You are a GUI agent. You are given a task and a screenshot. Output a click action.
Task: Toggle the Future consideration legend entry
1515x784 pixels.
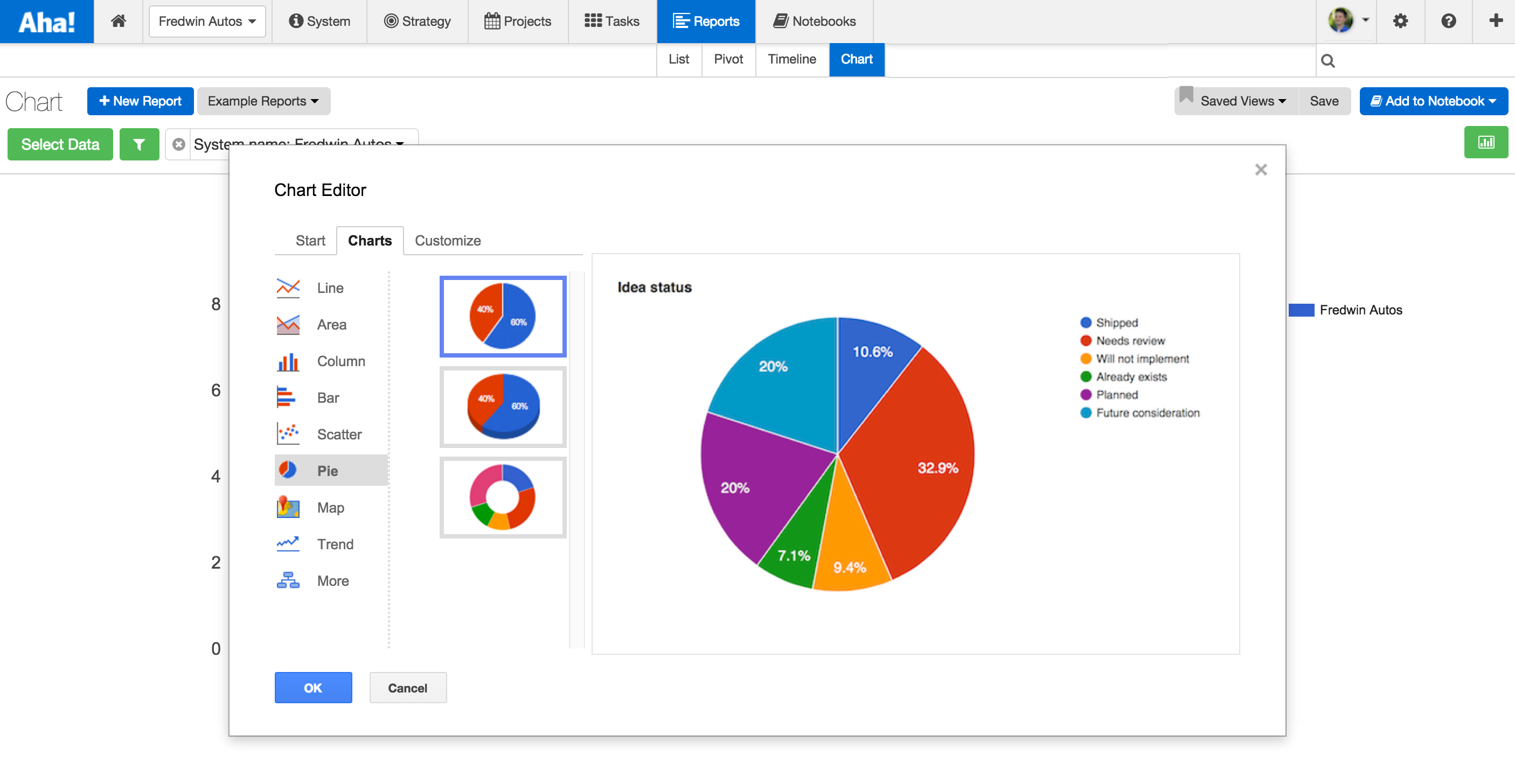coord(1147,413)
